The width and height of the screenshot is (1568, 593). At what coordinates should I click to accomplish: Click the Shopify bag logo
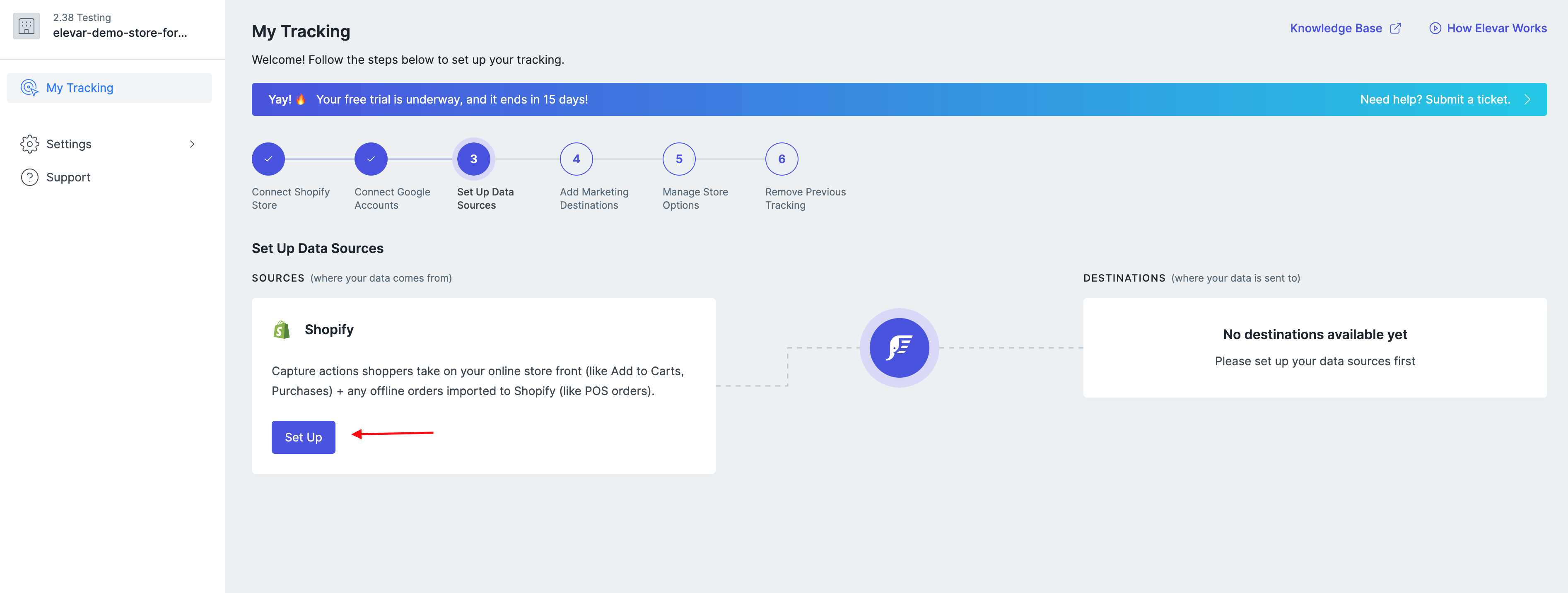coord(282,329)
